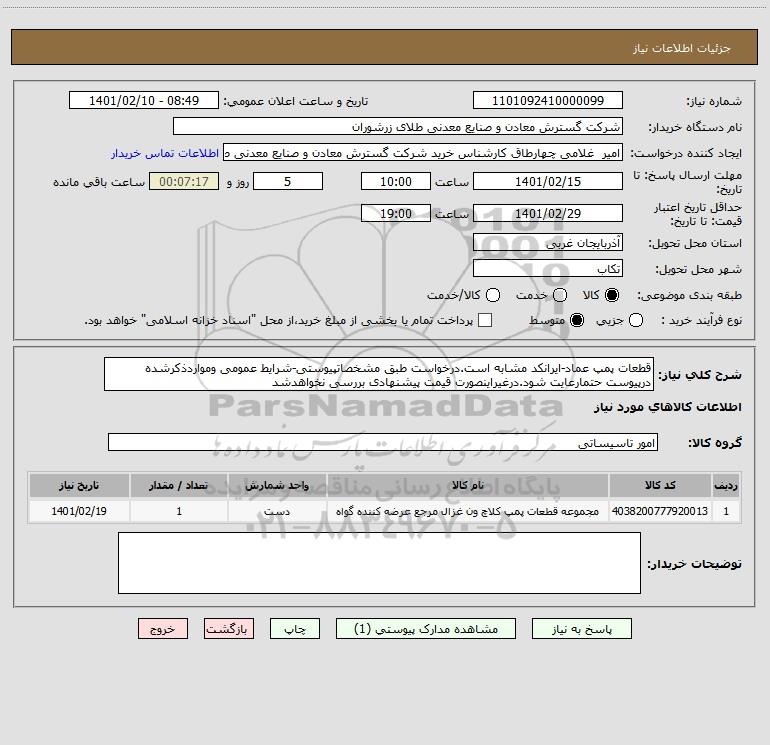Click the خروج exit button
770x745 pixels.
pos(163,629)
